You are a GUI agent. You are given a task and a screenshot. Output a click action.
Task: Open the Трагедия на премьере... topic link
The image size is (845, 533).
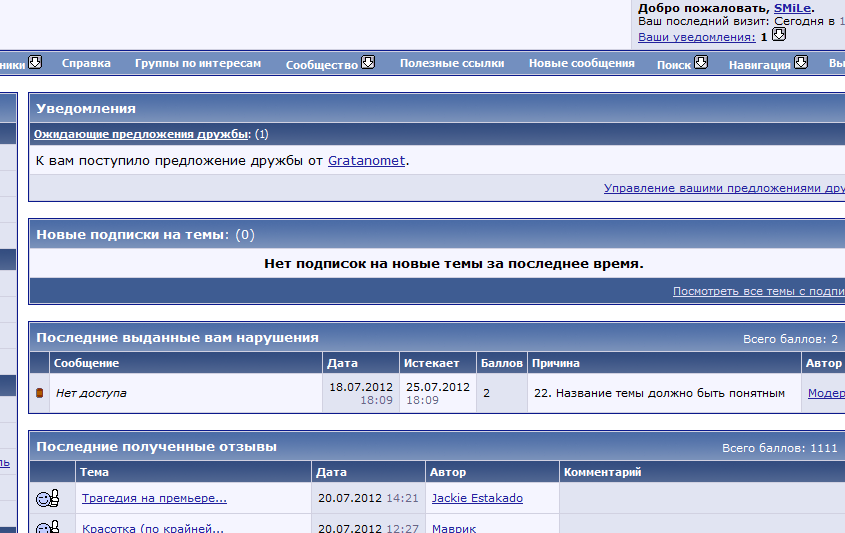[x=154, y=498]
